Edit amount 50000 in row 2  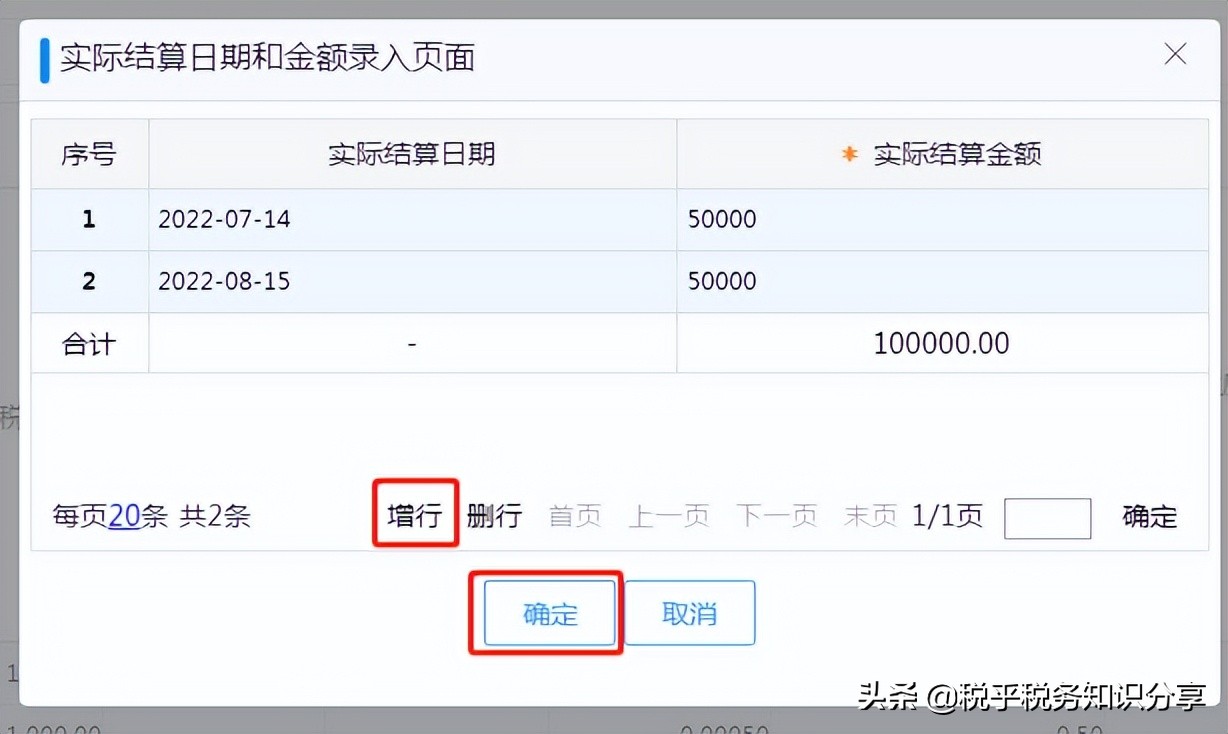[x=942, y=281]
